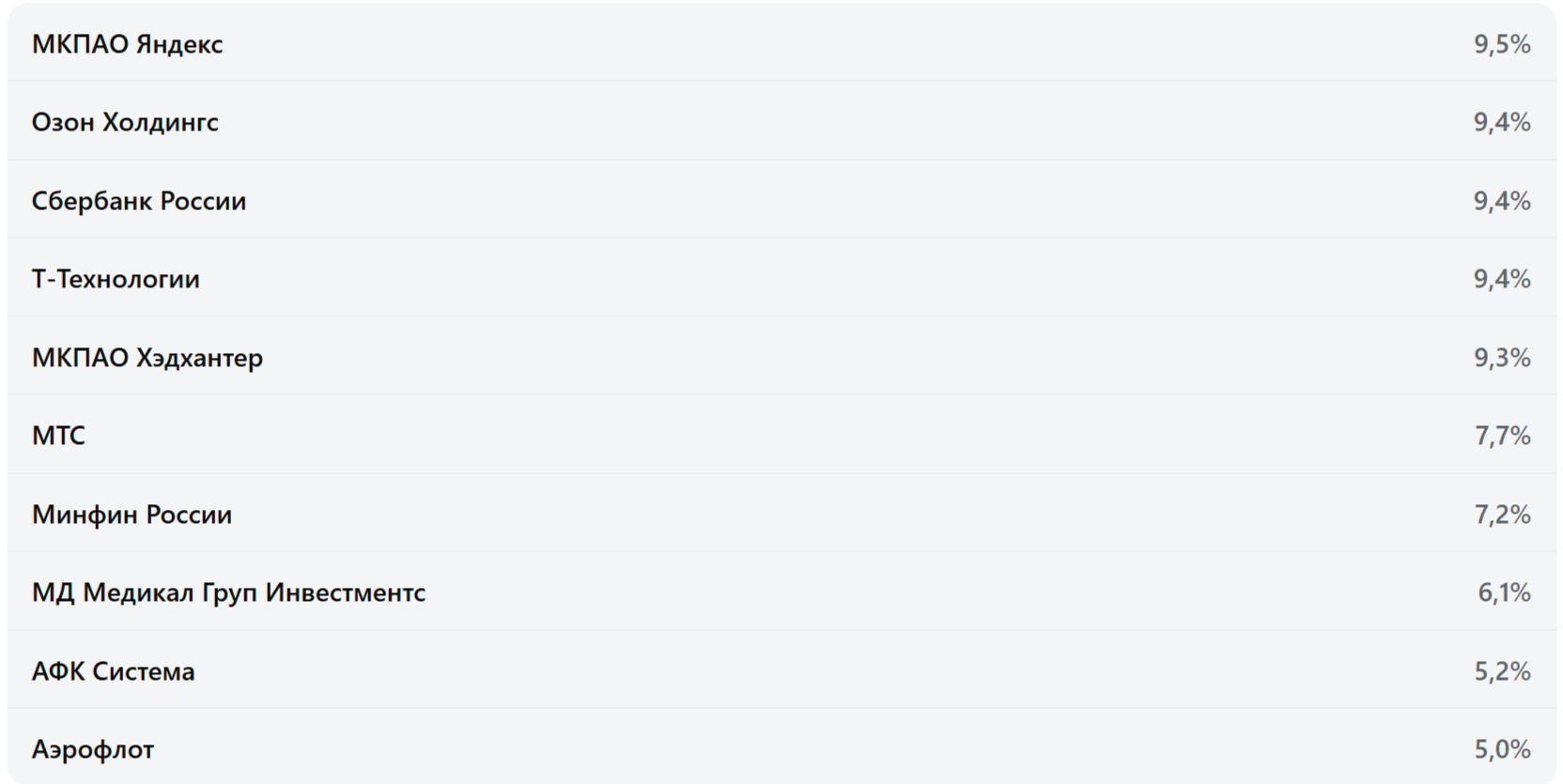
Task: Click the МТС holding name
Action: [58, 436]
